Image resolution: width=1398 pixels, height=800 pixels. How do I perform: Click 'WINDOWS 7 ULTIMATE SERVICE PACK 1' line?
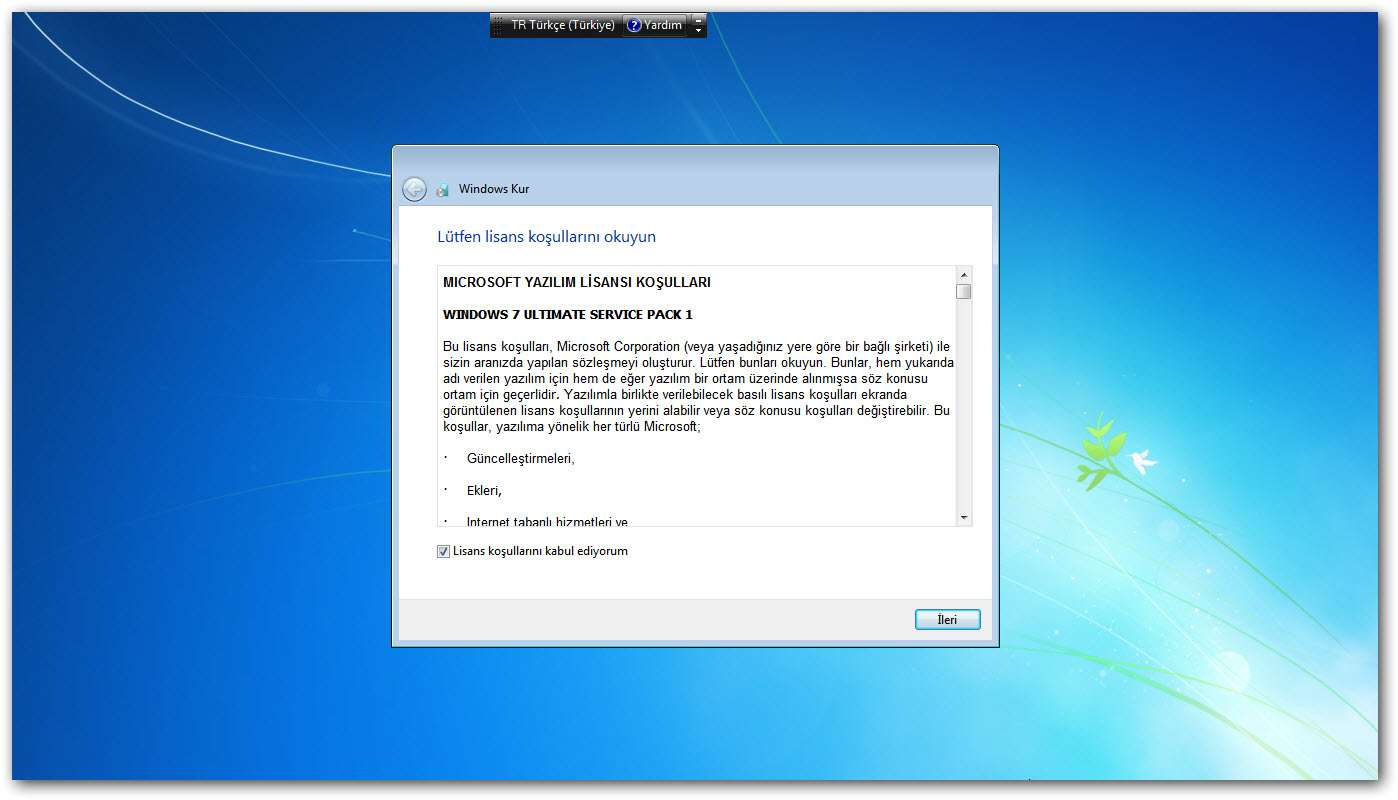tap(568, 314)
